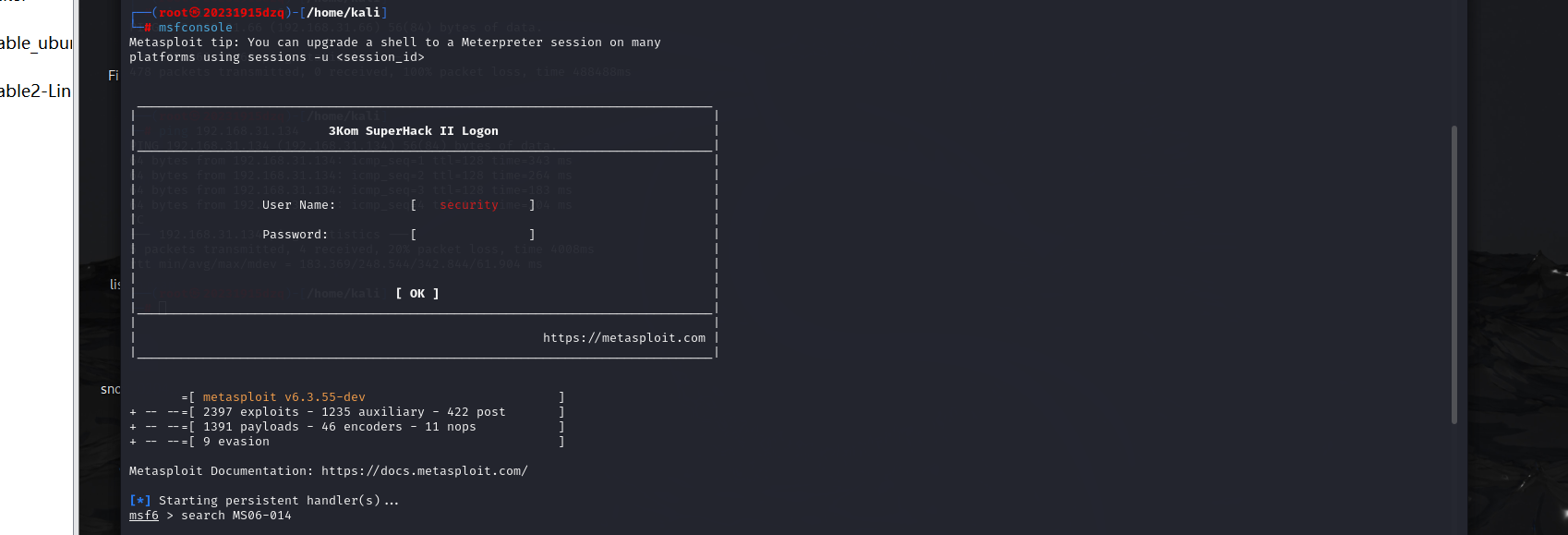Click the msfconsole command text
1568x535 pixels.
pyautogui.click(x=195, y=28)
